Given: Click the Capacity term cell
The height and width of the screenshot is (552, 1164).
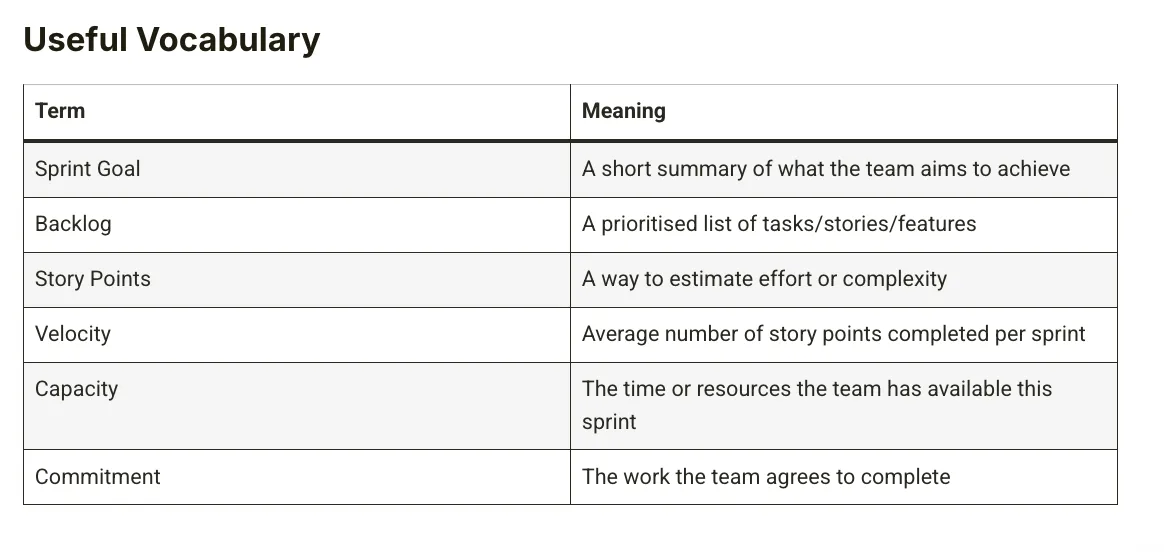Looking at the screenshot, I should click(x=297, y=406).
